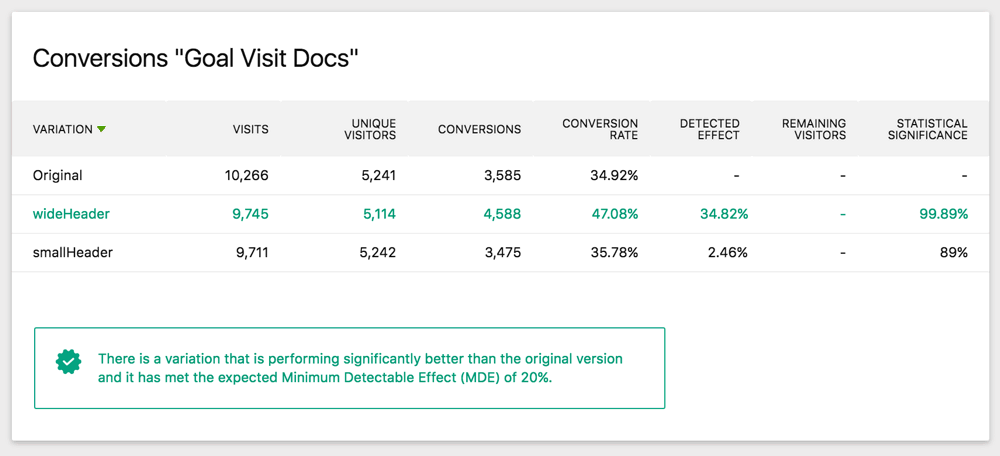
Task: Open the smallHeader variation
Action: 72,252
